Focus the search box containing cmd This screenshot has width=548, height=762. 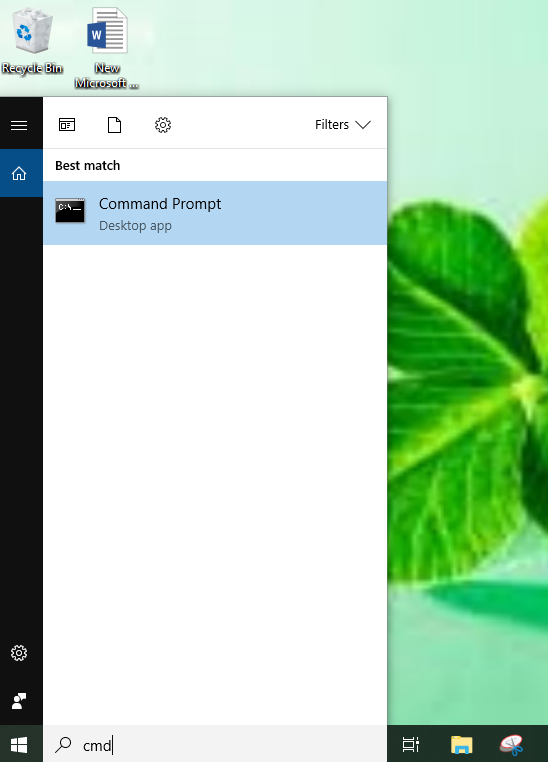(x=215, y=744)
